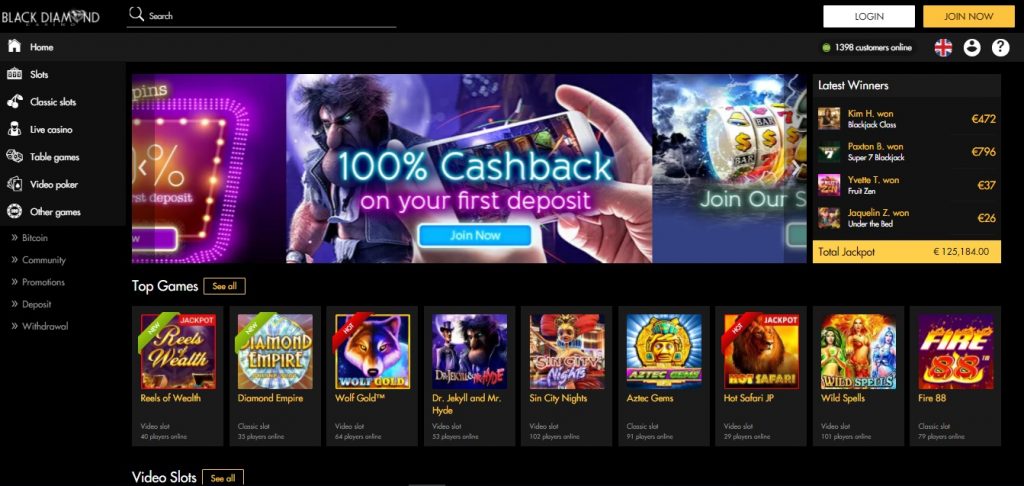This screenshot has height=486, width=1024.
Task: Open the help question mark icon
Action: [1000, 47]
